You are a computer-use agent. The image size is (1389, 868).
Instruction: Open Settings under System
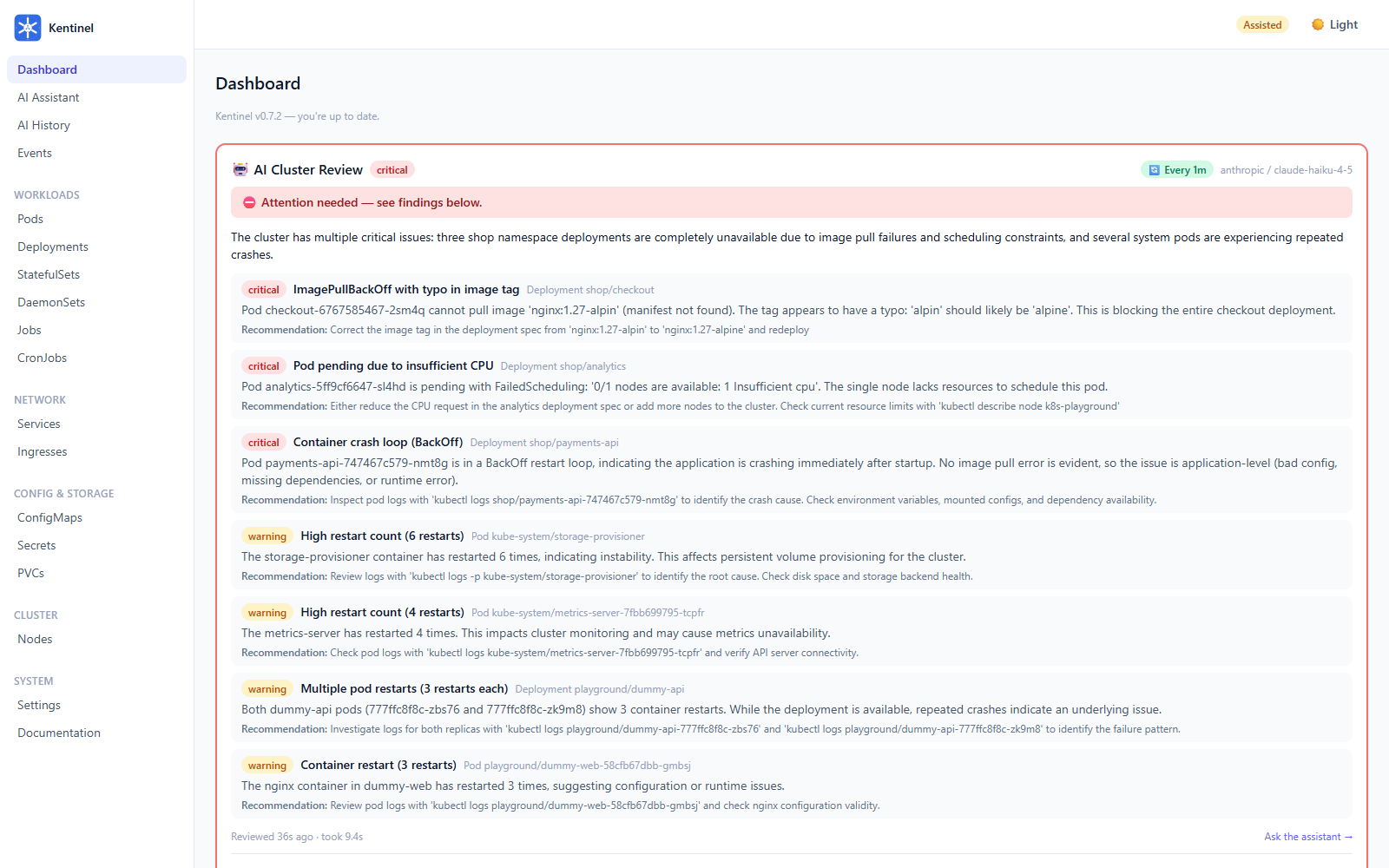pos(96,705)
